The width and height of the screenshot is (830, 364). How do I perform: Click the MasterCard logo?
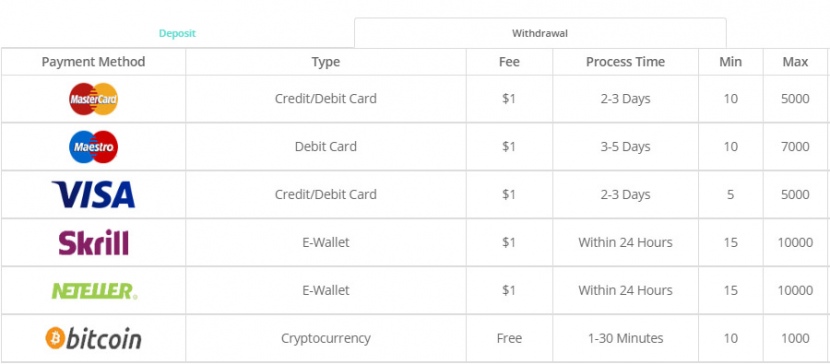click(94, 99)
